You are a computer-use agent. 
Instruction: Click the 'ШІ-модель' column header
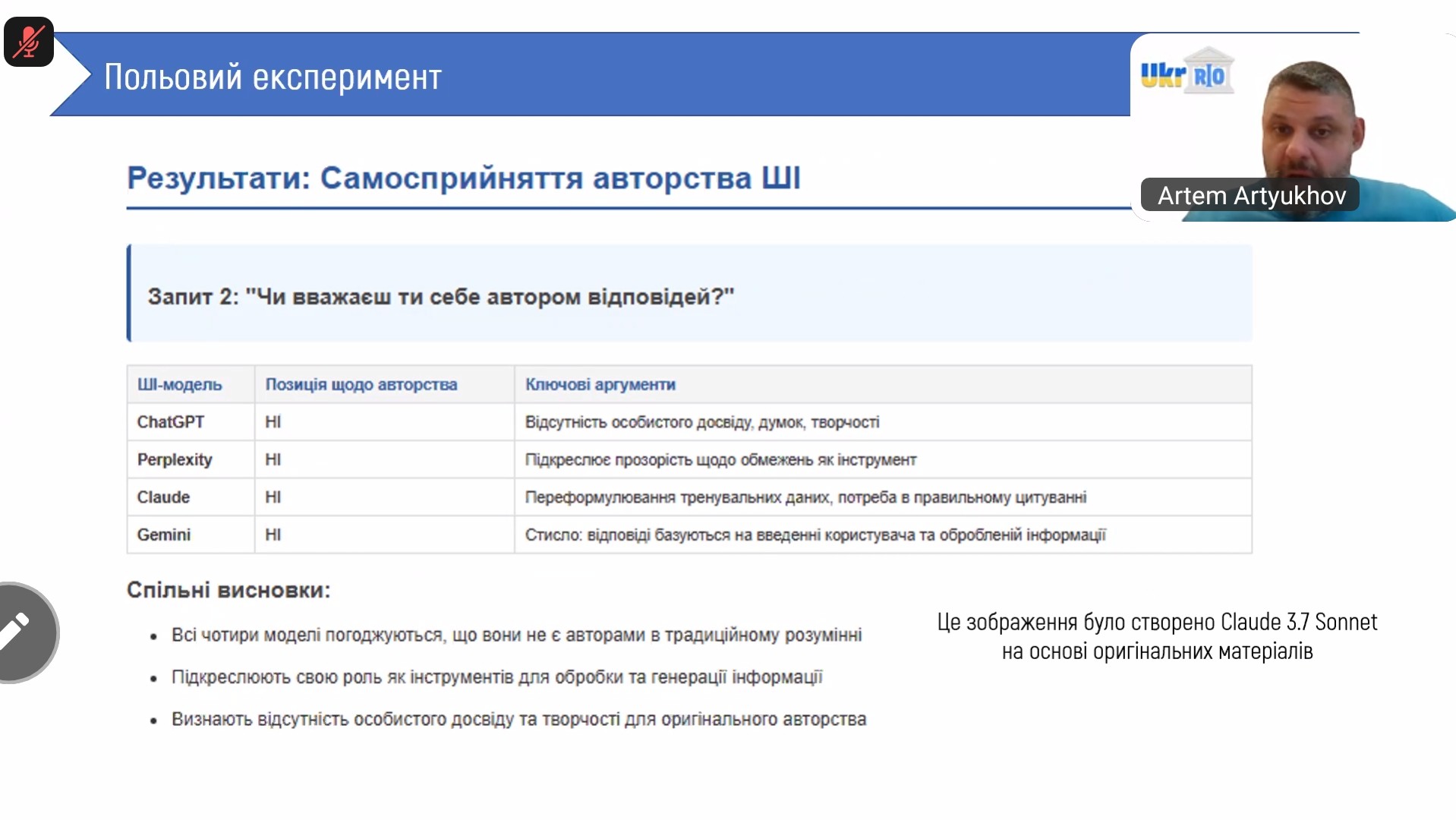click(179, 385)
